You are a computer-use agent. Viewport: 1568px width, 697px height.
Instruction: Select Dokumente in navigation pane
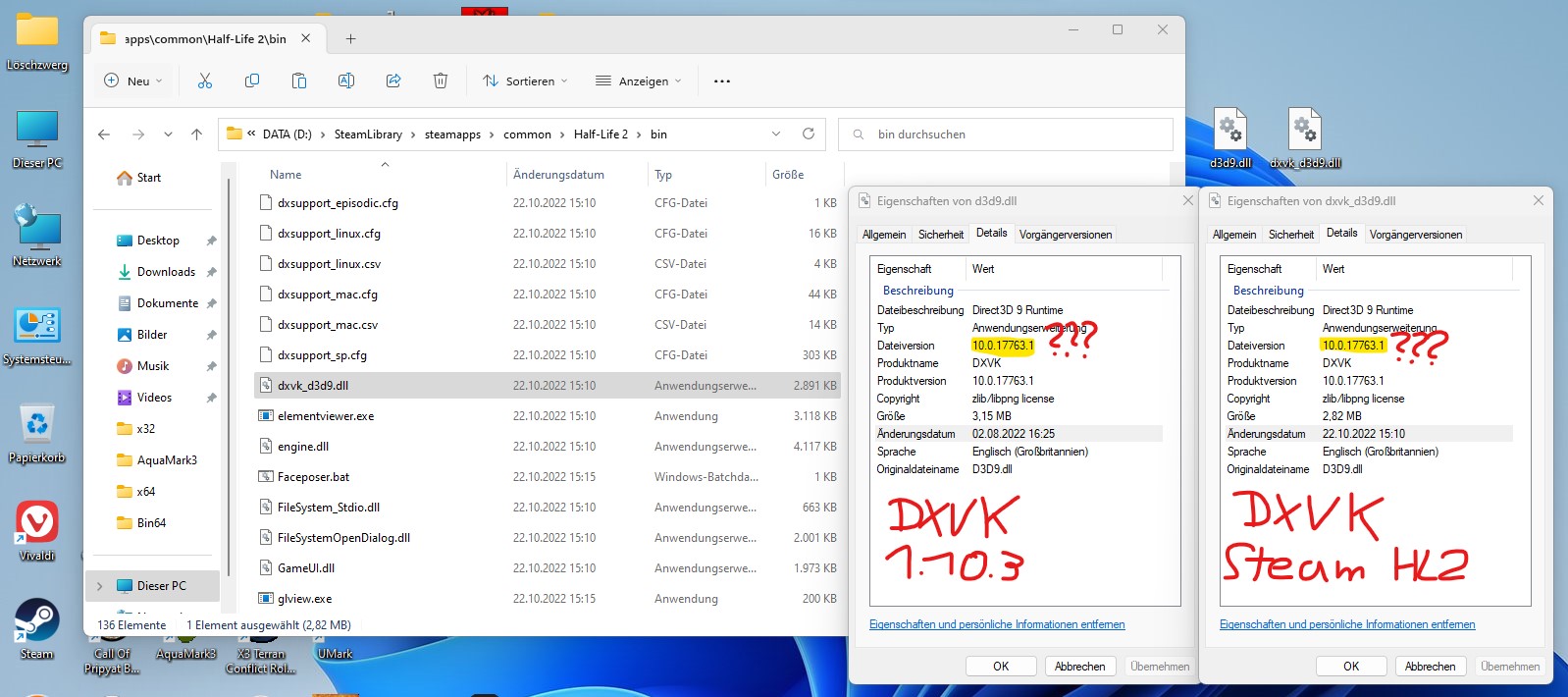tap(168, 303)
